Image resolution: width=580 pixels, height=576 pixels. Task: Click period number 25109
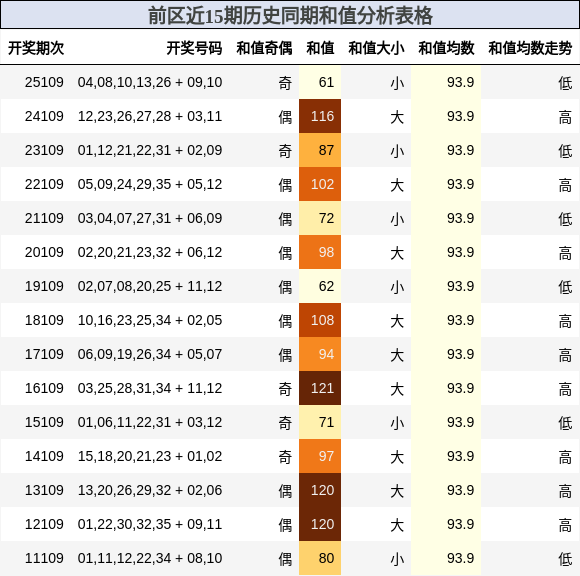[44, 82]
